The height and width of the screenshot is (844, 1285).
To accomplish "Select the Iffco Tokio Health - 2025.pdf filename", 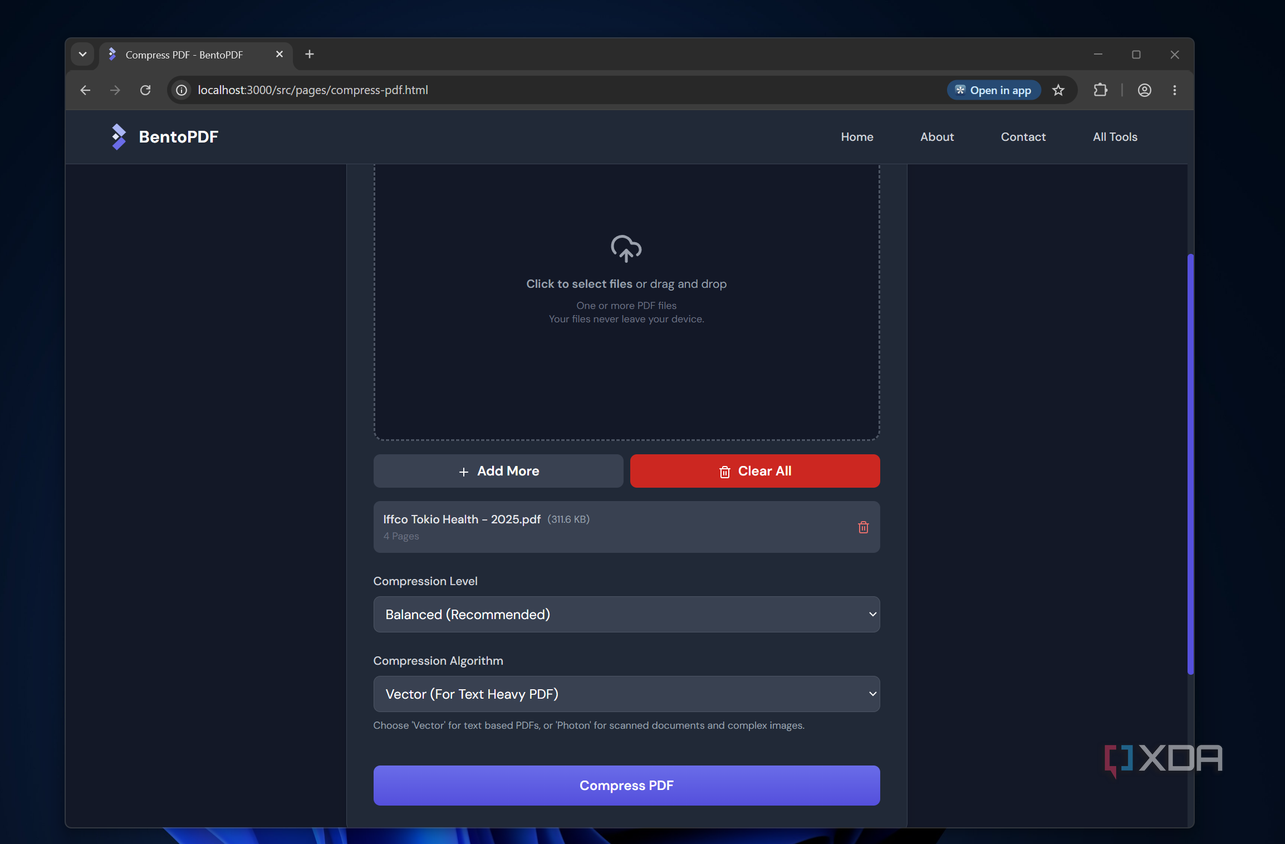I will pos(462,519).
